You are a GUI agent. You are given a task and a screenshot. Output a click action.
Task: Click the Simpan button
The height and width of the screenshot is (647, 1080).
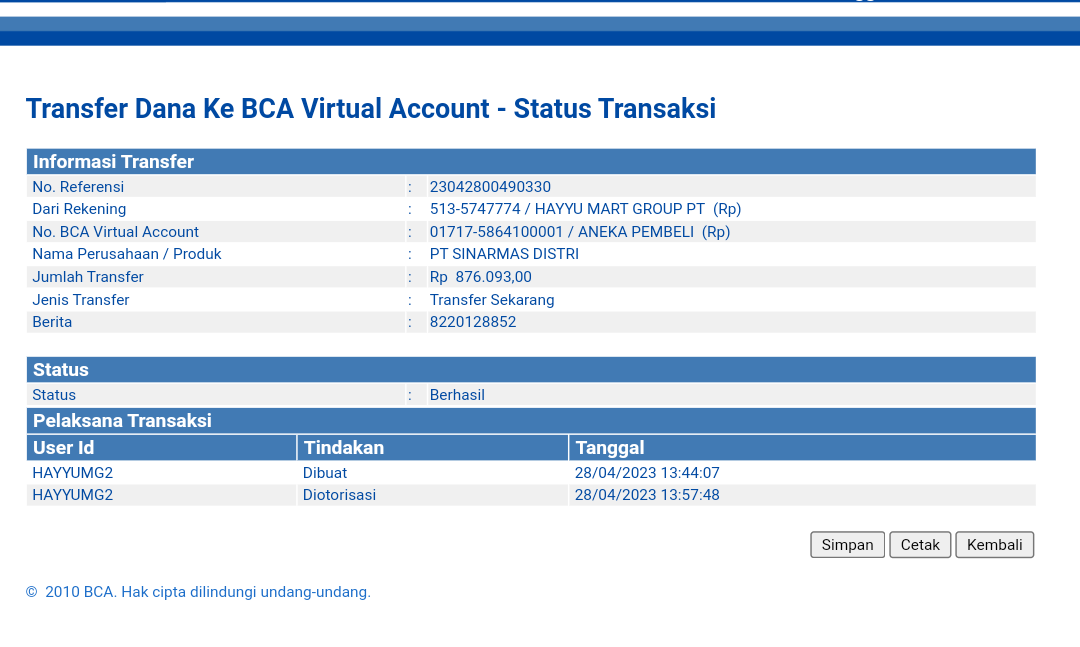(847, 545)
